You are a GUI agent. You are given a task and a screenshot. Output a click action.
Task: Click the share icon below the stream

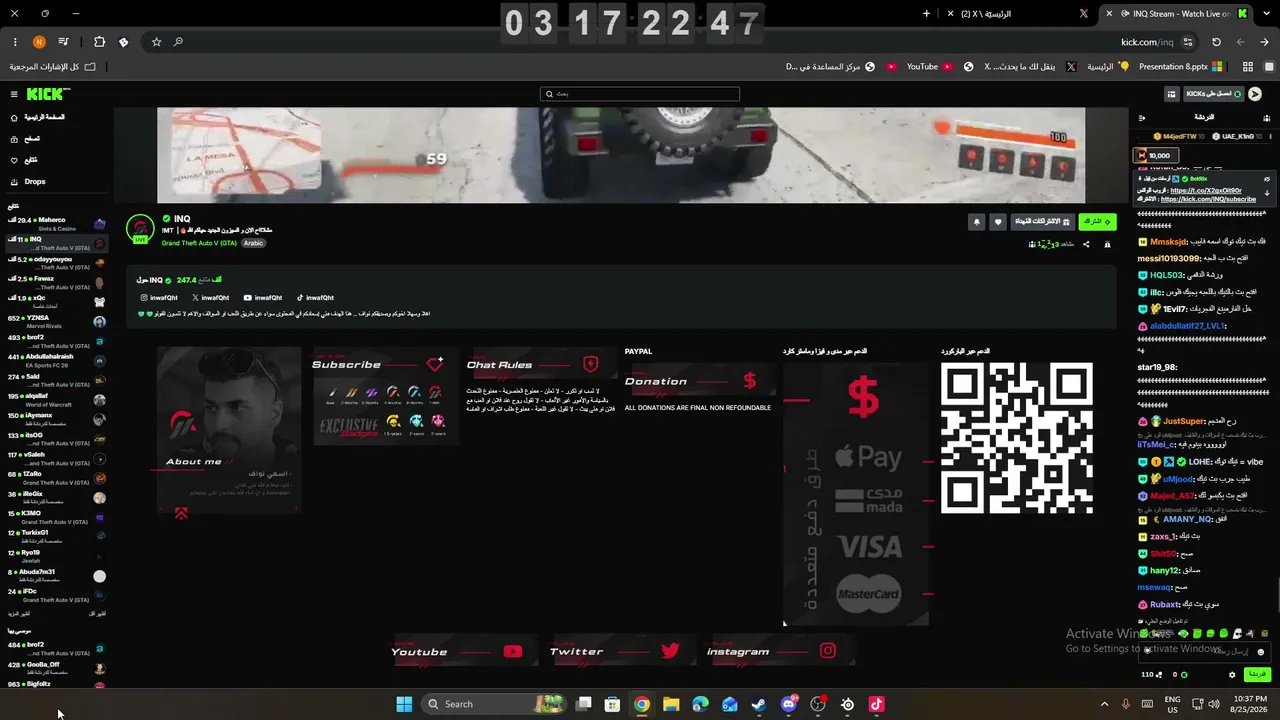pyautogui.click(x=1086, y=244)
